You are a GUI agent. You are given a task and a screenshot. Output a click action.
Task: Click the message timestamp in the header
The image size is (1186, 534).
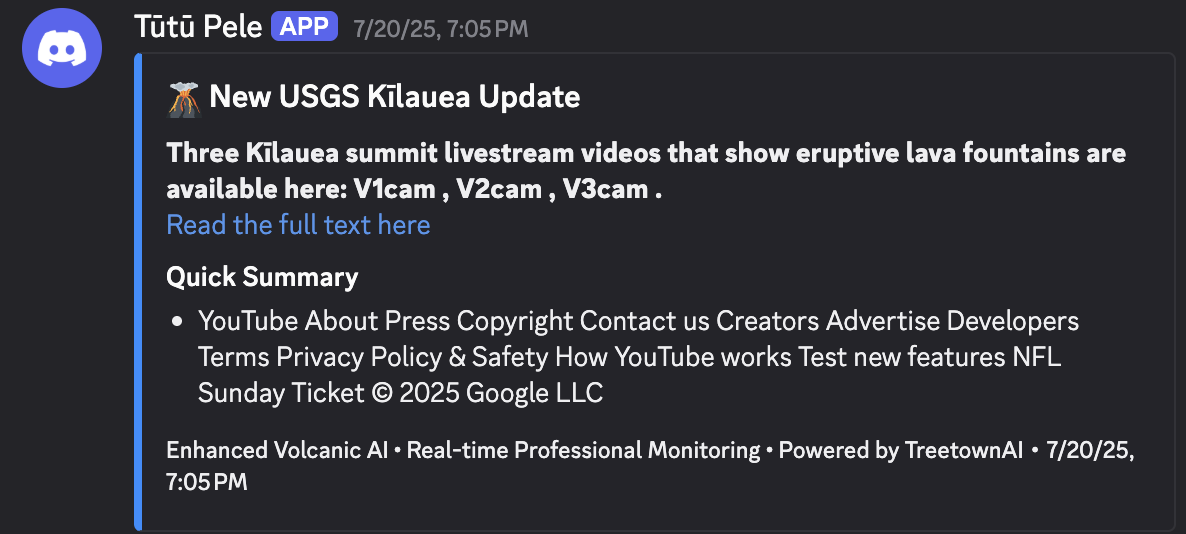click(440, 28)
